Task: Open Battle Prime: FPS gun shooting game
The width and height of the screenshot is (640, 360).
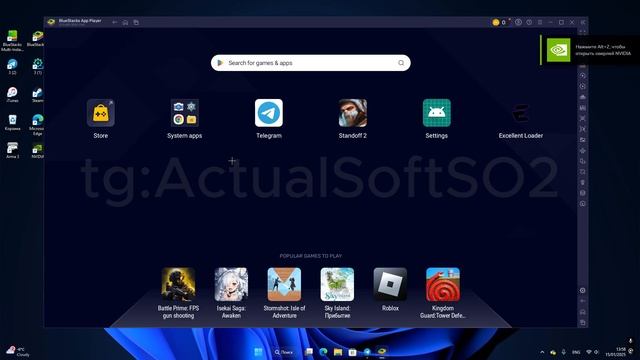Action: tap(178, 284)
